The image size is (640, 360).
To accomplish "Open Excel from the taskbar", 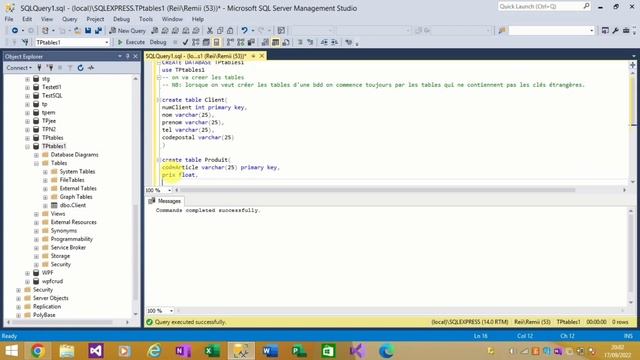I will [212, 351].
